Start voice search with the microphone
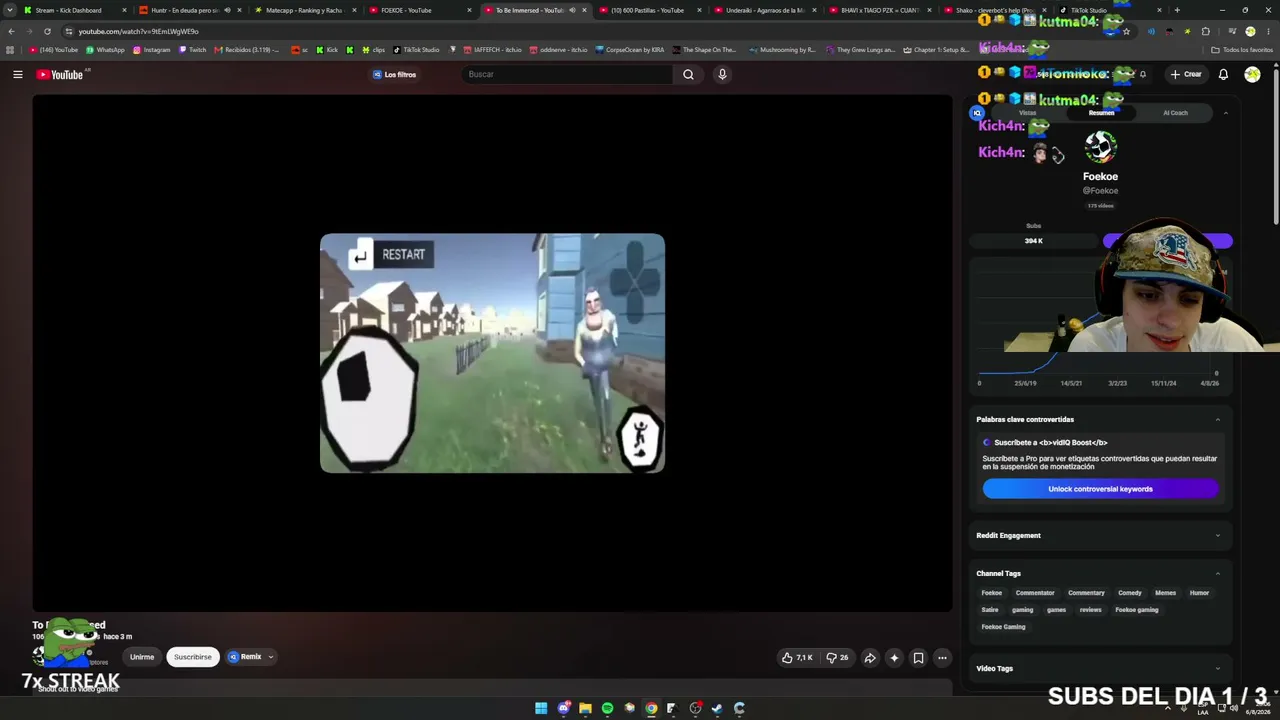The image size is (1280, 720). click(722, 74)
